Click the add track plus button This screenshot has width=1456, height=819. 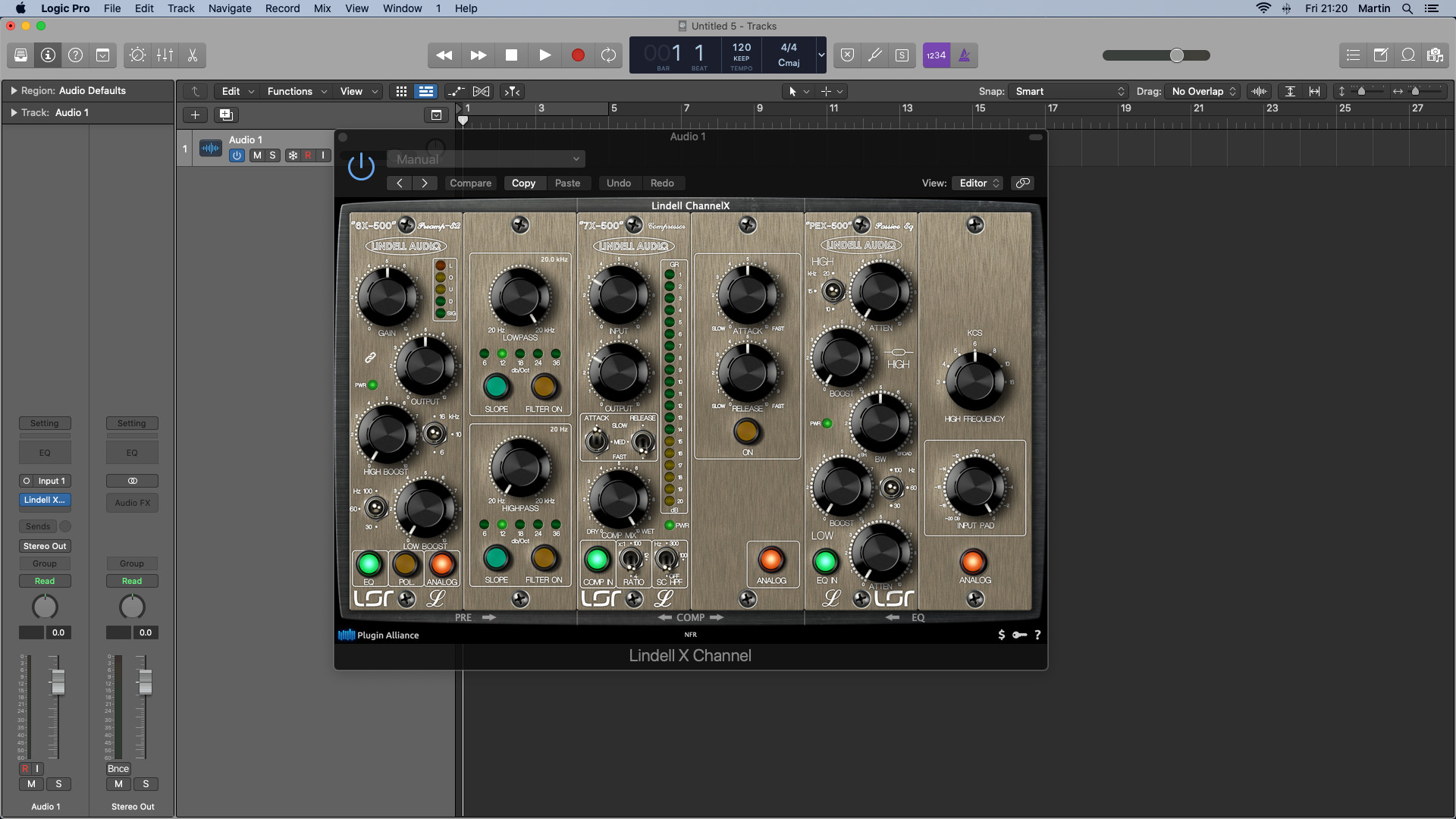[195, 115]
